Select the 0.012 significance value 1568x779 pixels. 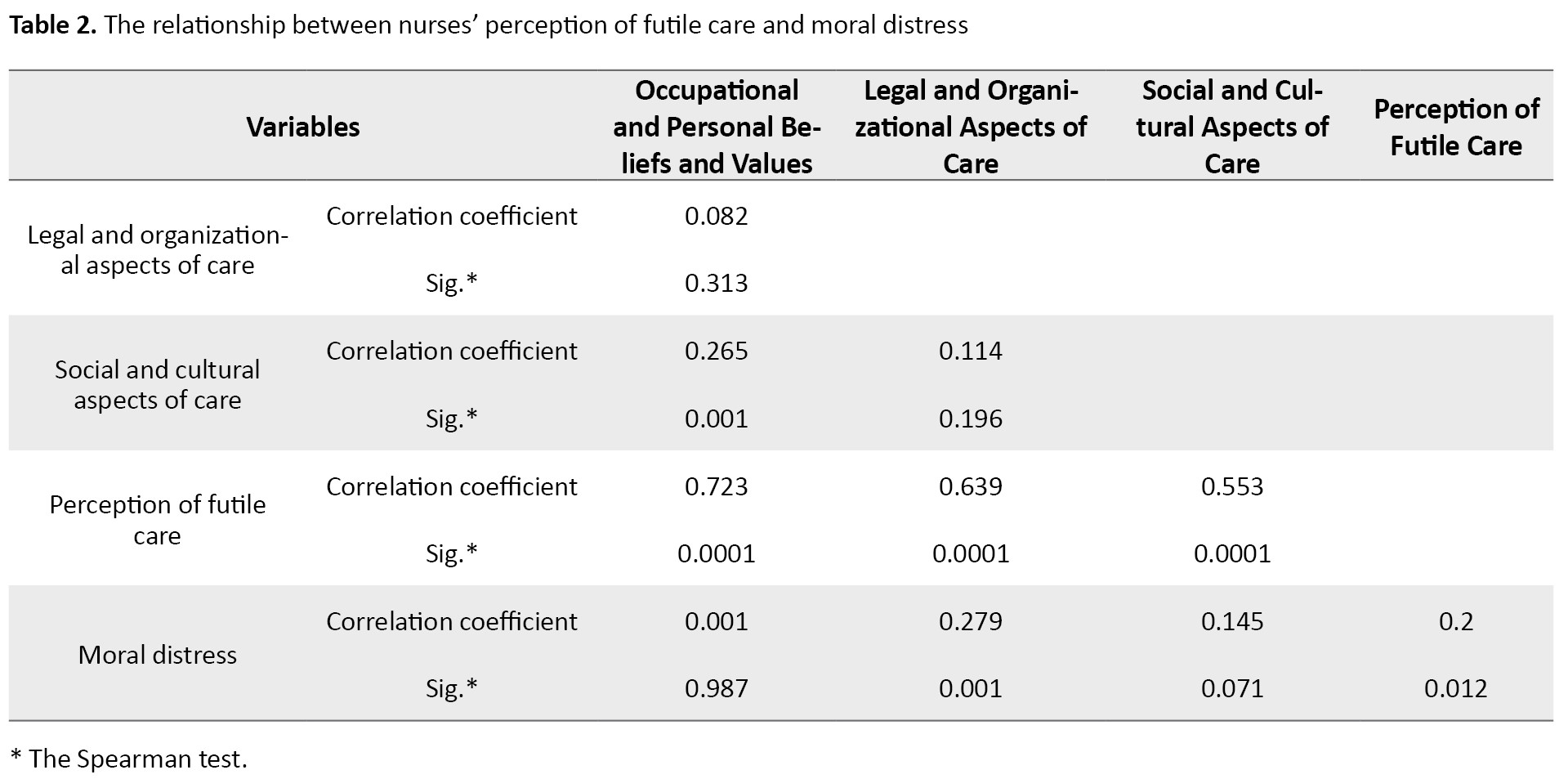[1455, 688]
